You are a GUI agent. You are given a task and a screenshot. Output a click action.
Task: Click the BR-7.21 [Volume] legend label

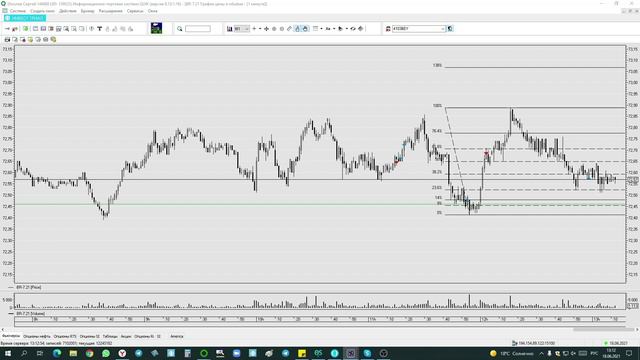click(x=31, y=313)
